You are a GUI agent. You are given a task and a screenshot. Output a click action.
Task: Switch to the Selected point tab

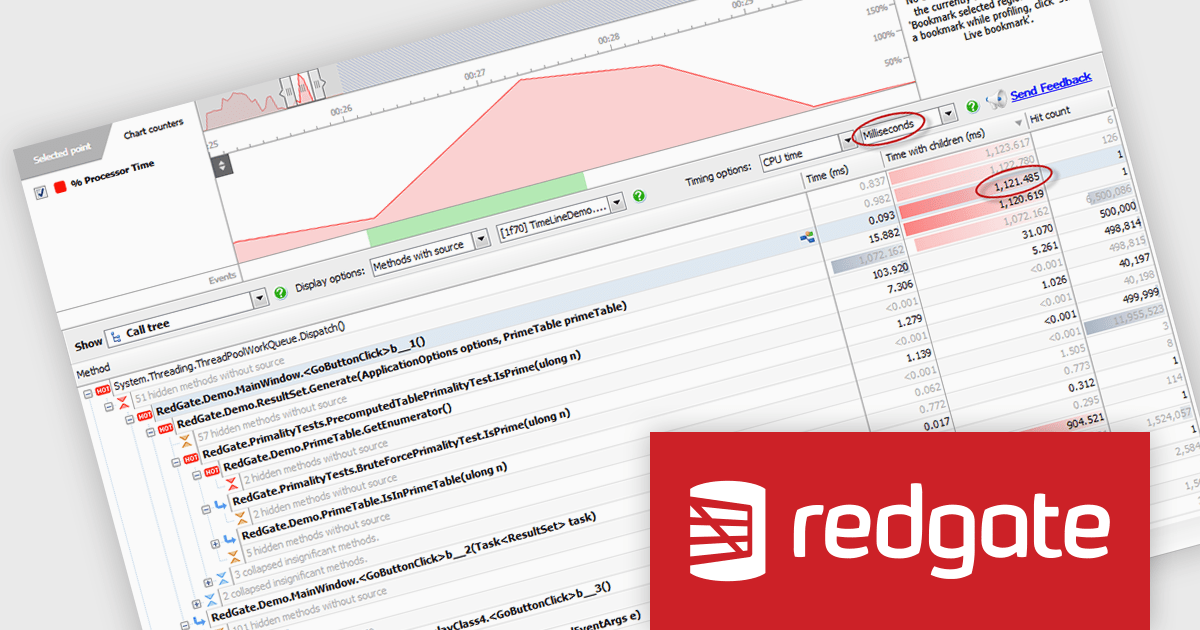point(62,154)
